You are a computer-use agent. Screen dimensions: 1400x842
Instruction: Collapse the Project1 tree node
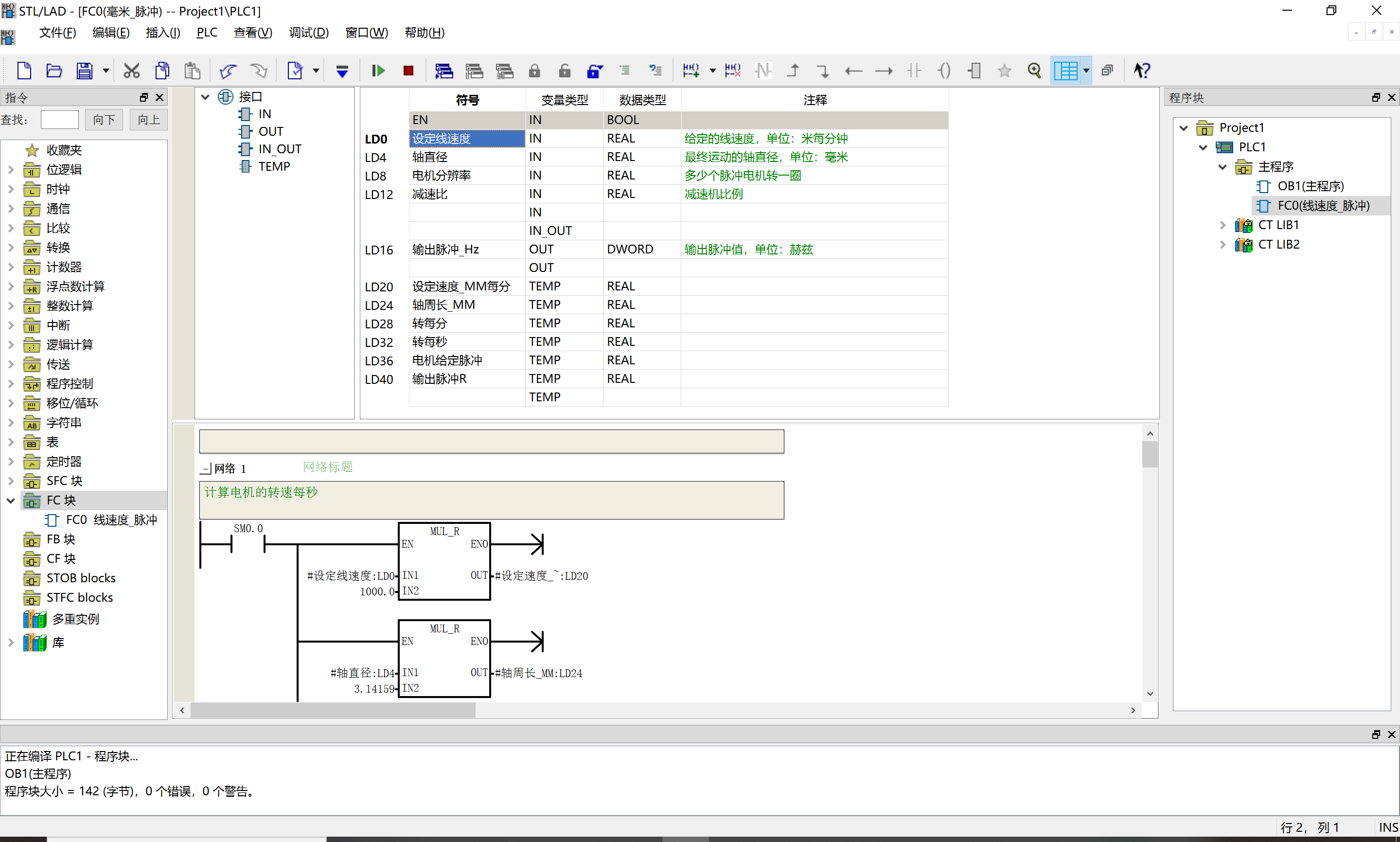coord(1184,127)
